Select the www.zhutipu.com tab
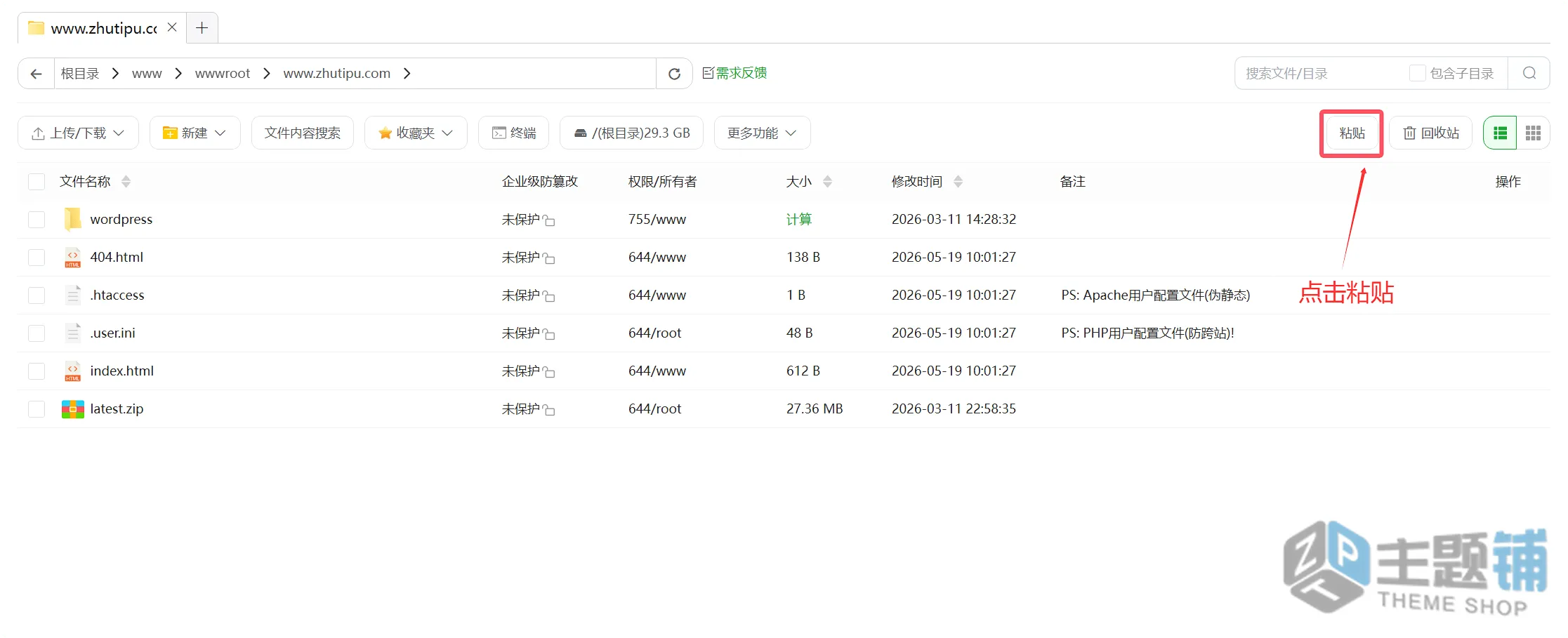This screenshot has width=1568, height=638. click(102, 28)
